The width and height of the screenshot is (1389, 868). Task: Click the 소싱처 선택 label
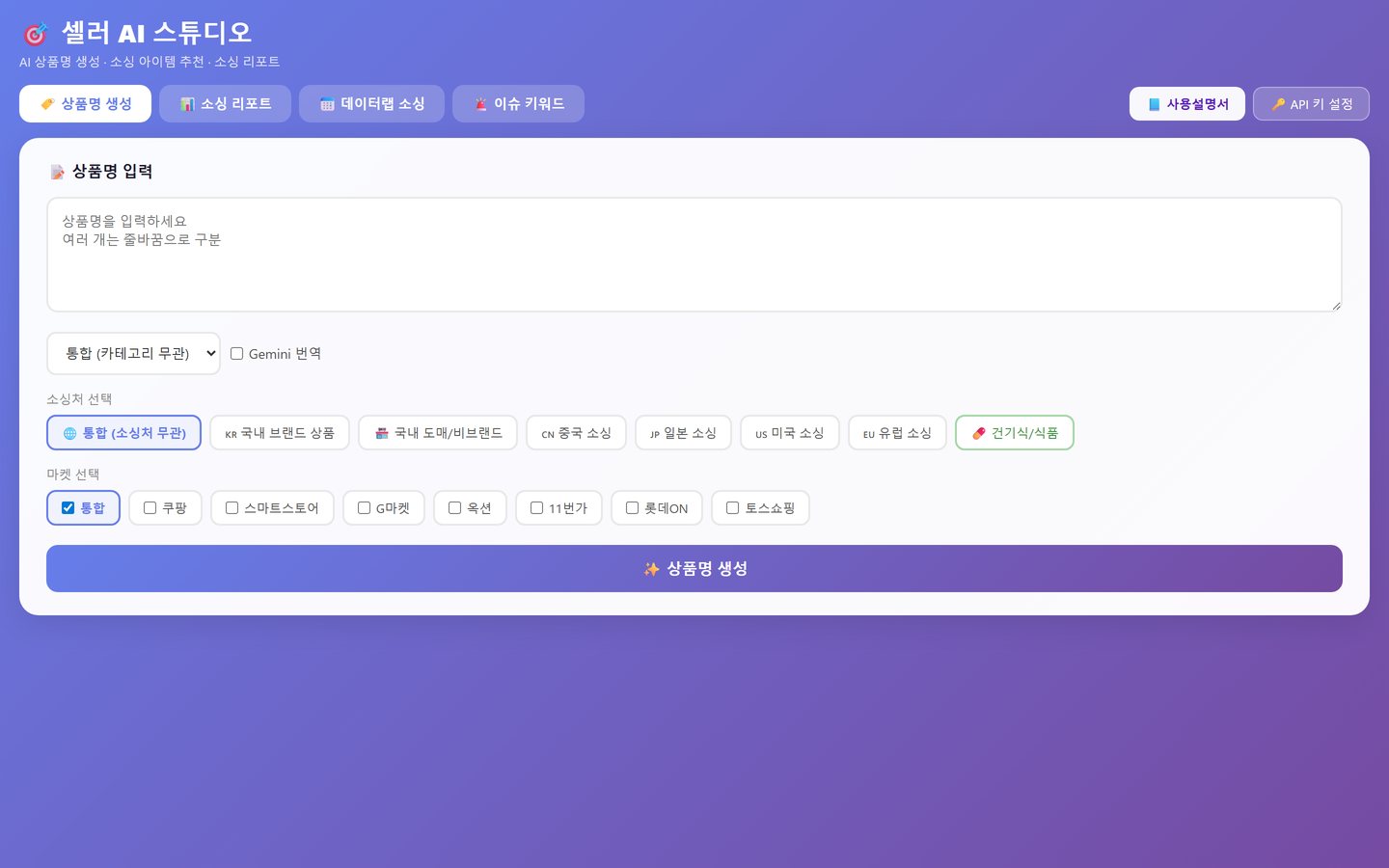79,399
